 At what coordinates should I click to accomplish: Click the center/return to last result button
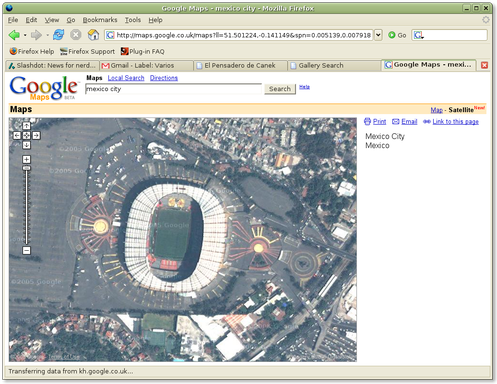click(x=26, y=135)
